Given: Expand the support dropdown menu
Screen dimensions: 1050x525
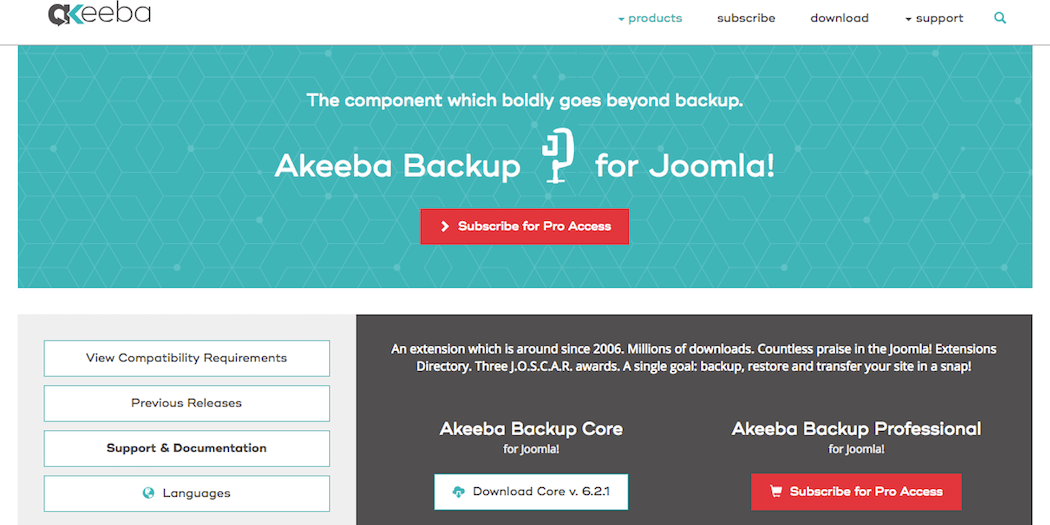Looking at the screenshot, I should pyautogui.click(x=934, y=18).
